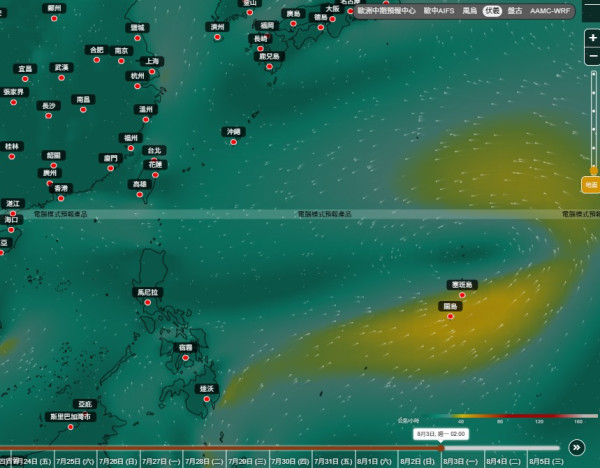
Task: Select the 歐洲中期預報中心 model tab
Action: pos(386,11)
